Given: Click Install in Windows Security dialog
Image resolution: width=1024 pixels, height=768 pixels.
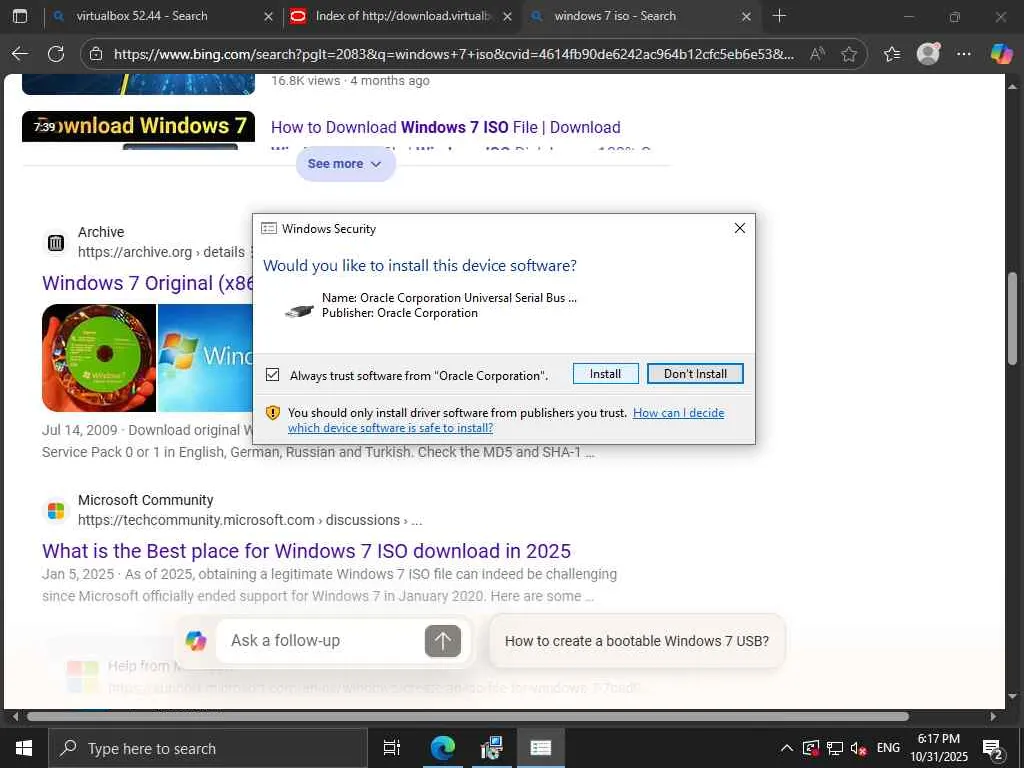Looking at the screenshot, I should [605, 374].
